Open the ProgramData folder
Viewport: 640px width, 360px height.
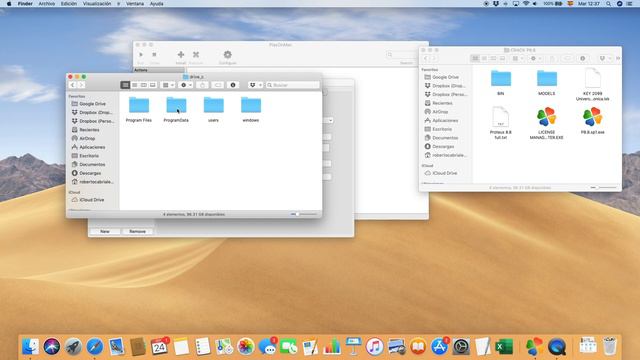point(176,109)
